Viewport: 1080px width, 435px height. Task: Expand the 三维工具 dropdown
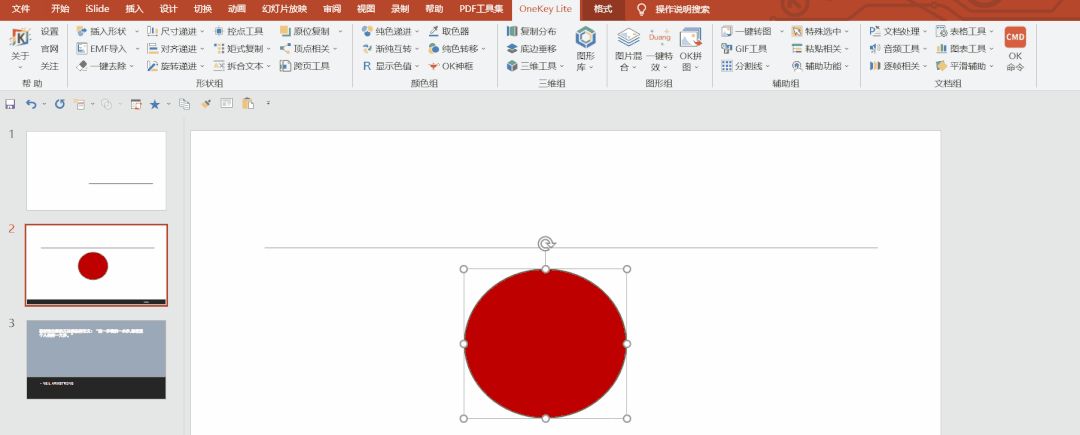[x=562, y=66]
